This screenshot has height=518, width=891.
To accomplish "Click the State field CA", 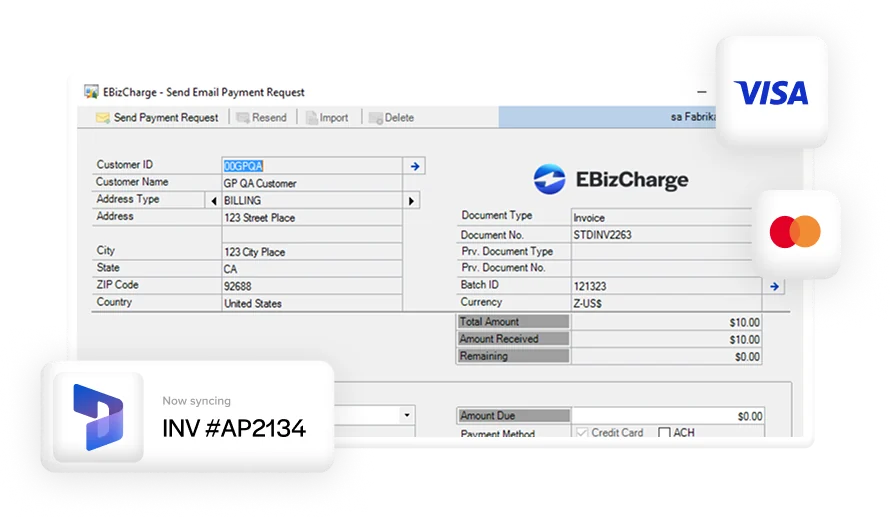I will point(312,269).
